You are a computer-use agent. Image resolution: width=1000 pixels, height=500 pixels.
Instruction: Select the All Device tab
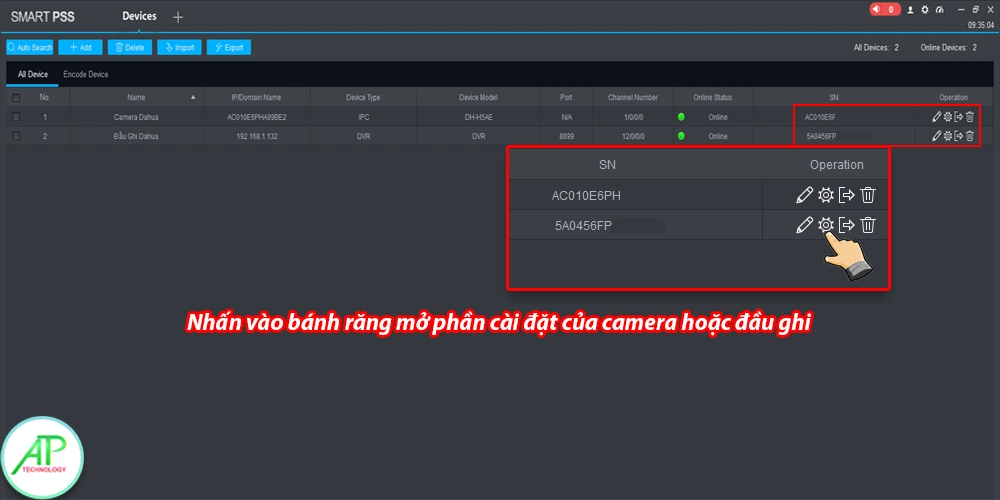pyautogui.click(x=33, y=75)
